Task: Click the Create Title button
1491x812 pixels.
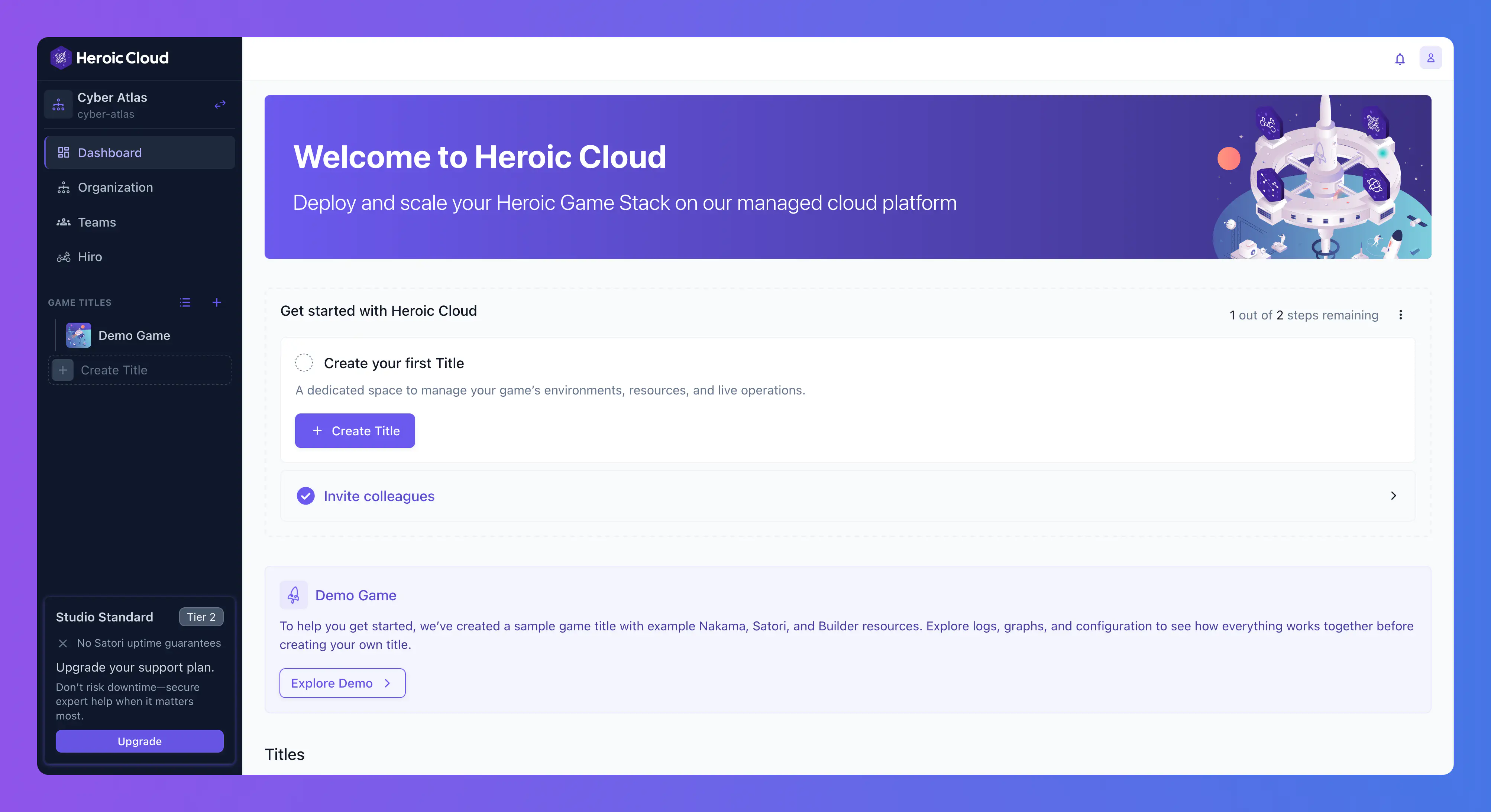Action: (x=355, y=430)
